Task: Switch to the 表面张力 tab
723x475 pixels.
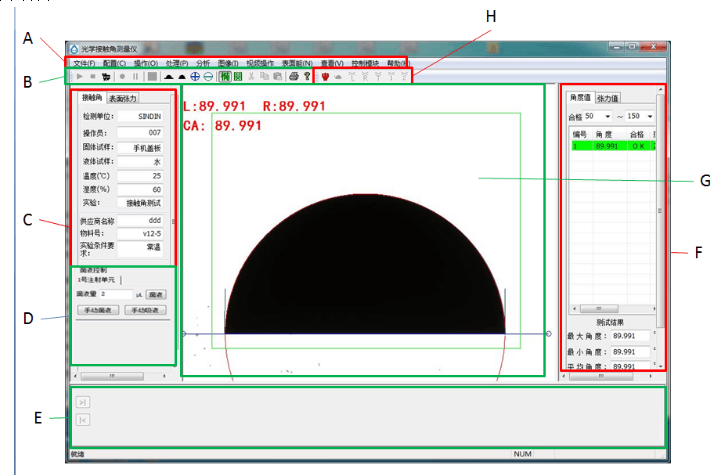Action: [x=122, y=98]
